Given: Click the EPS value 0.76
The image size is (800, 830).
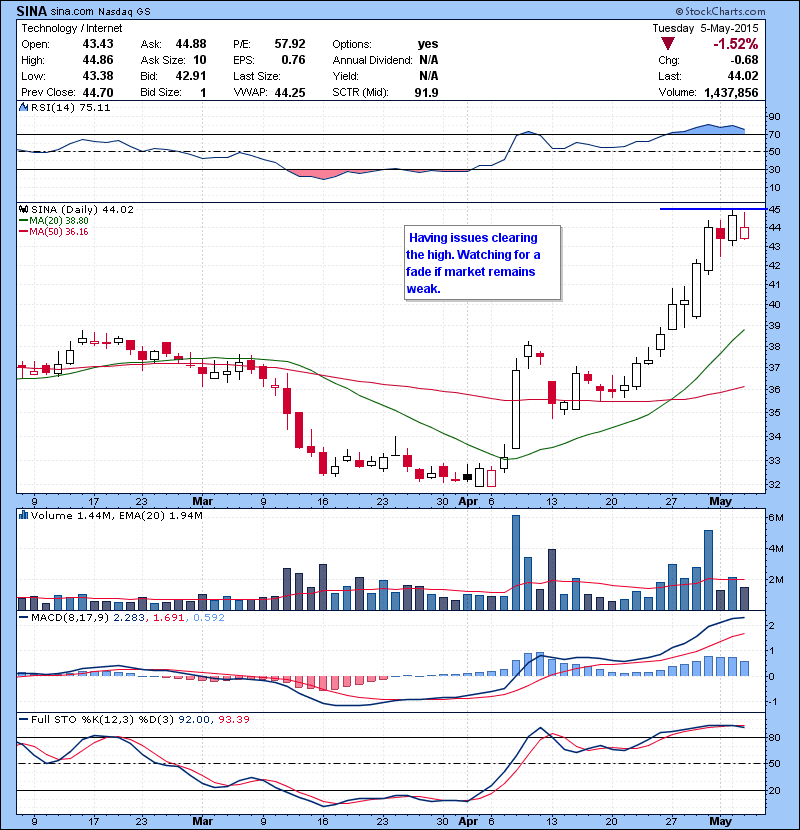Looking at the screenshot, I should pyautogui.click(x=293, y=60).
